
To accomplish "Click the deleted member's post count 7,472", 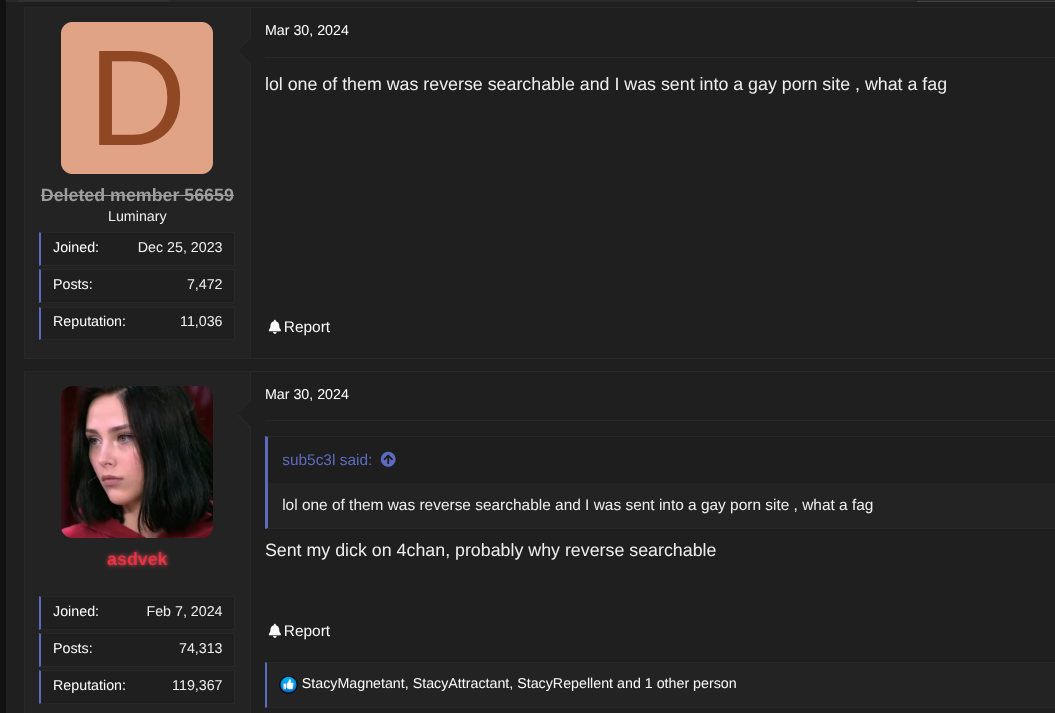I will pos(204,284).
